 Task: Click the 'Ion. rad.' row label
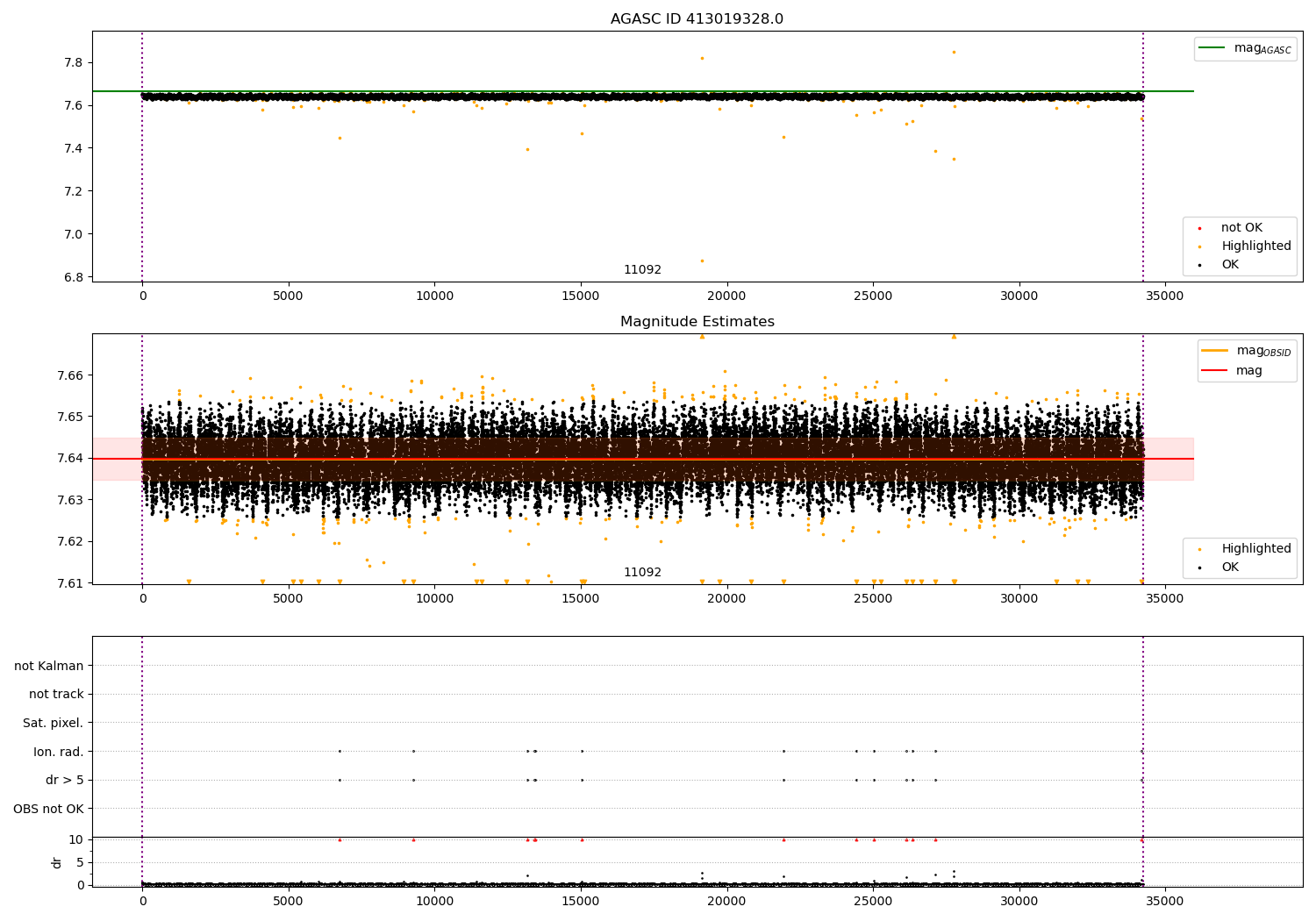pyautogui.click(x=59, y=752)
